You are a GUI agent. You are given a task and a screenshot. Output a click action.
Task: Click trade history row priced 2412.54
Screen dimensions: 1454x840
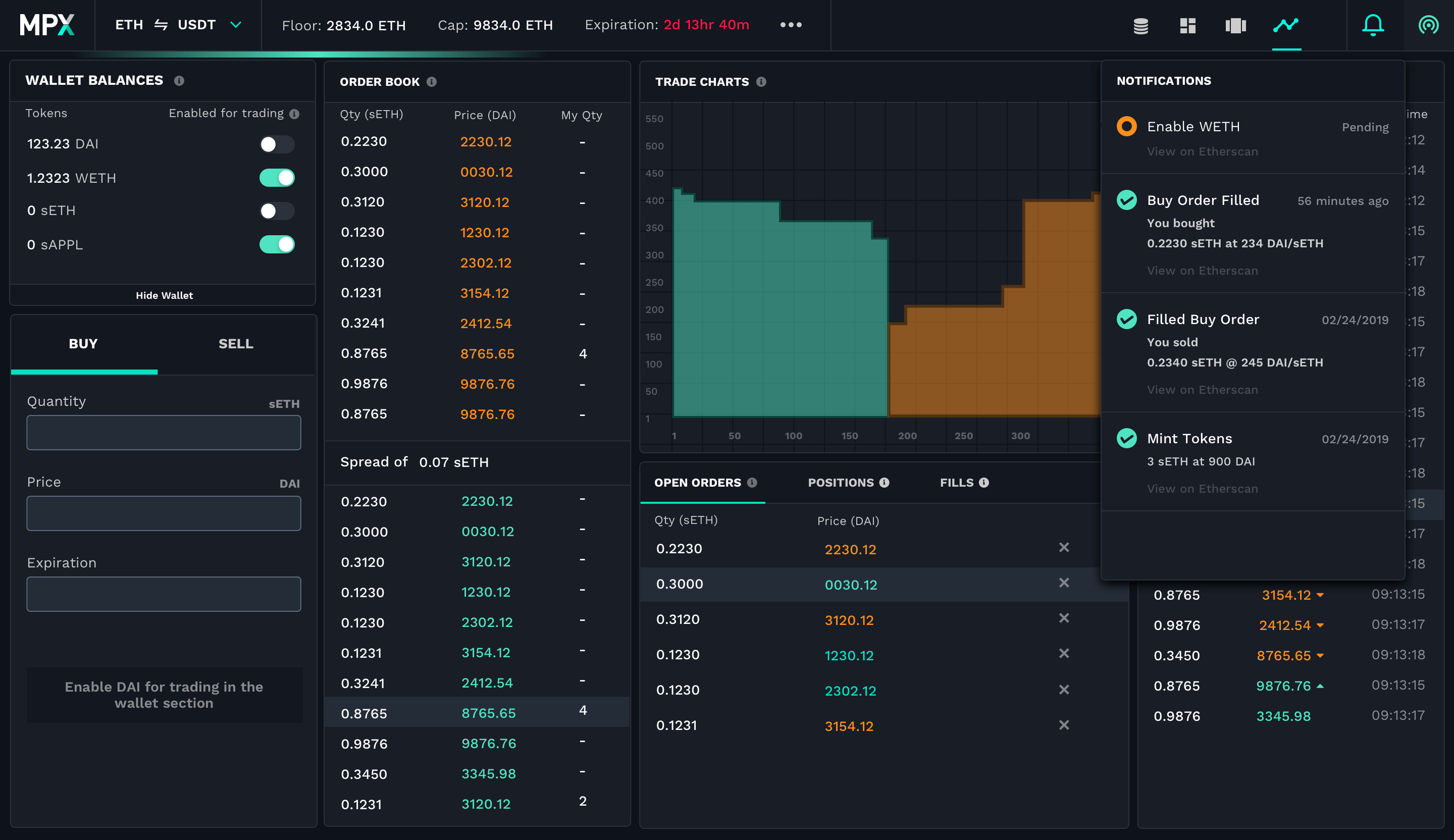pyautogui.click(x=1291, y=625)
